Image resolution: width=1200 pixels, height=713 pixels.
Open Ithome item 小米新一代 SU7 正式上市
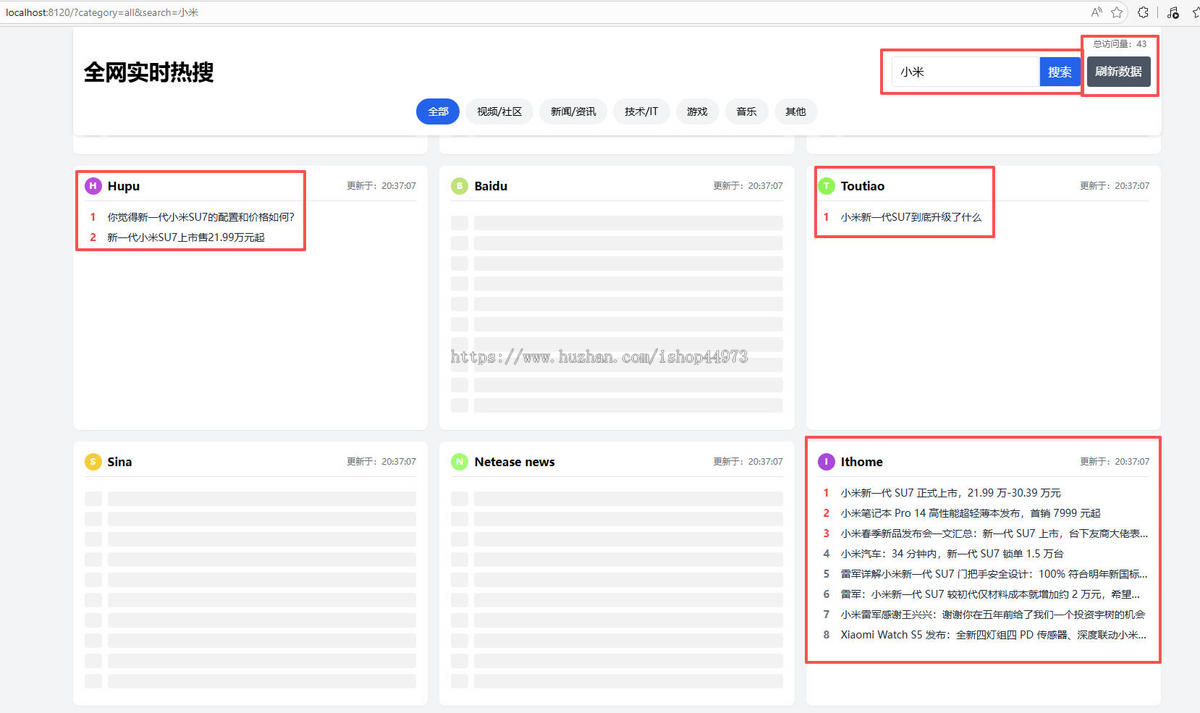[x=950, y=493]
